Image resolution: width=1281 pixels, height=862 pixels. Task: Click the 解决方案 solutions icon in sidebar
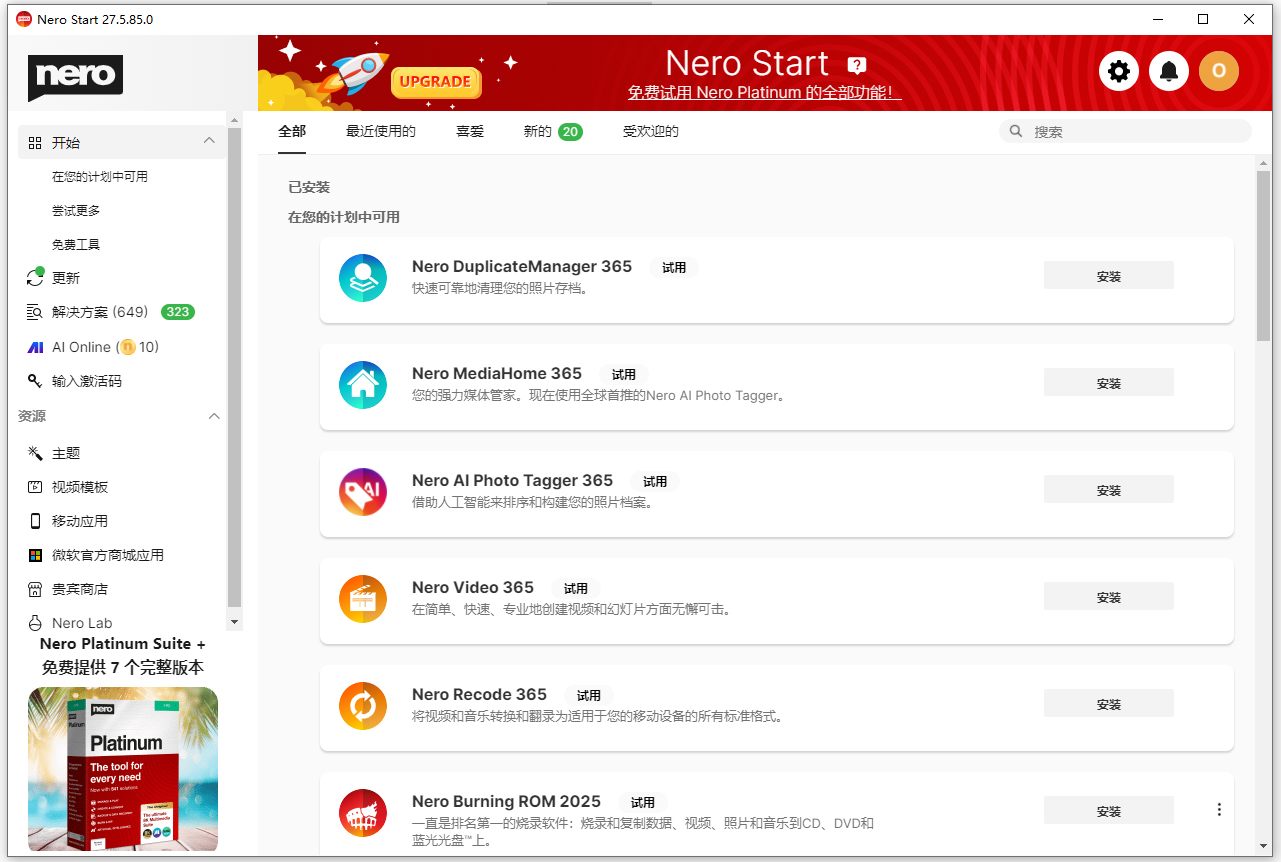[35, 312]
